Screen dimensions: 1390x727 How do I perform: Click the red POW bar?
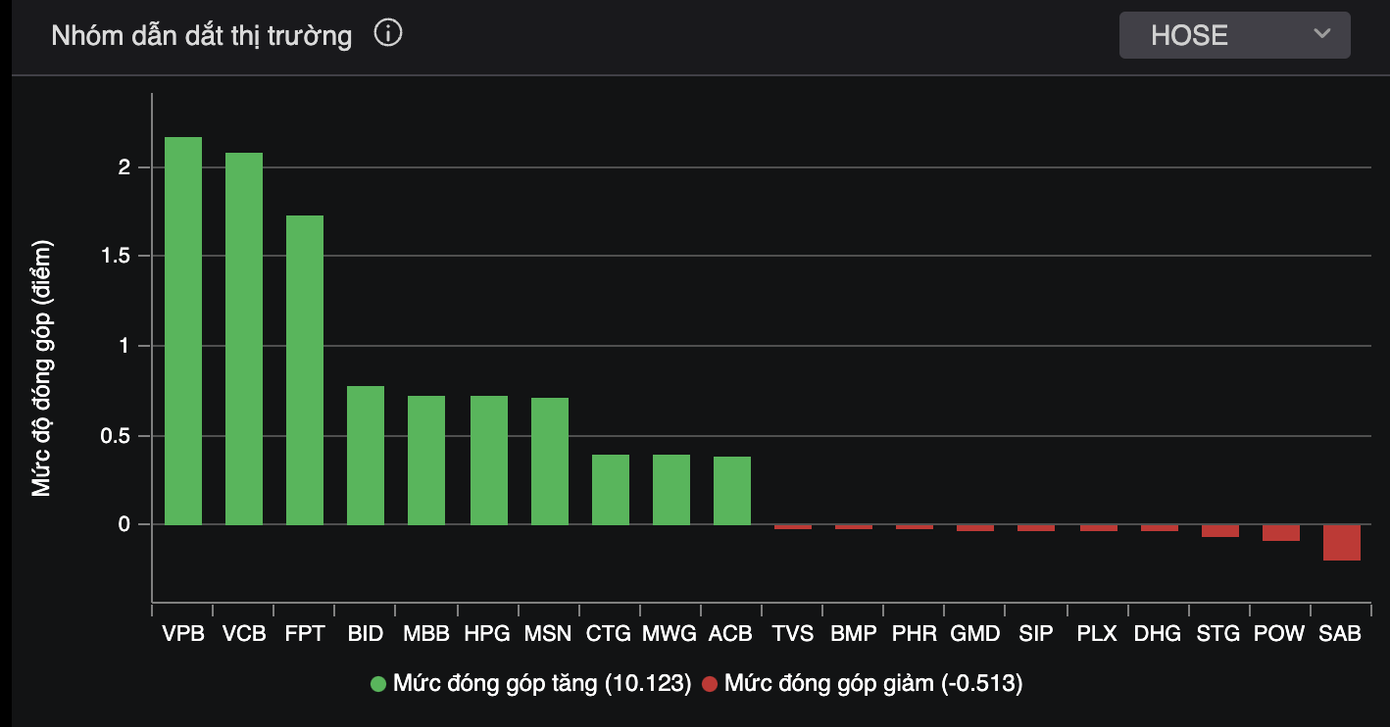point(1281,533)
